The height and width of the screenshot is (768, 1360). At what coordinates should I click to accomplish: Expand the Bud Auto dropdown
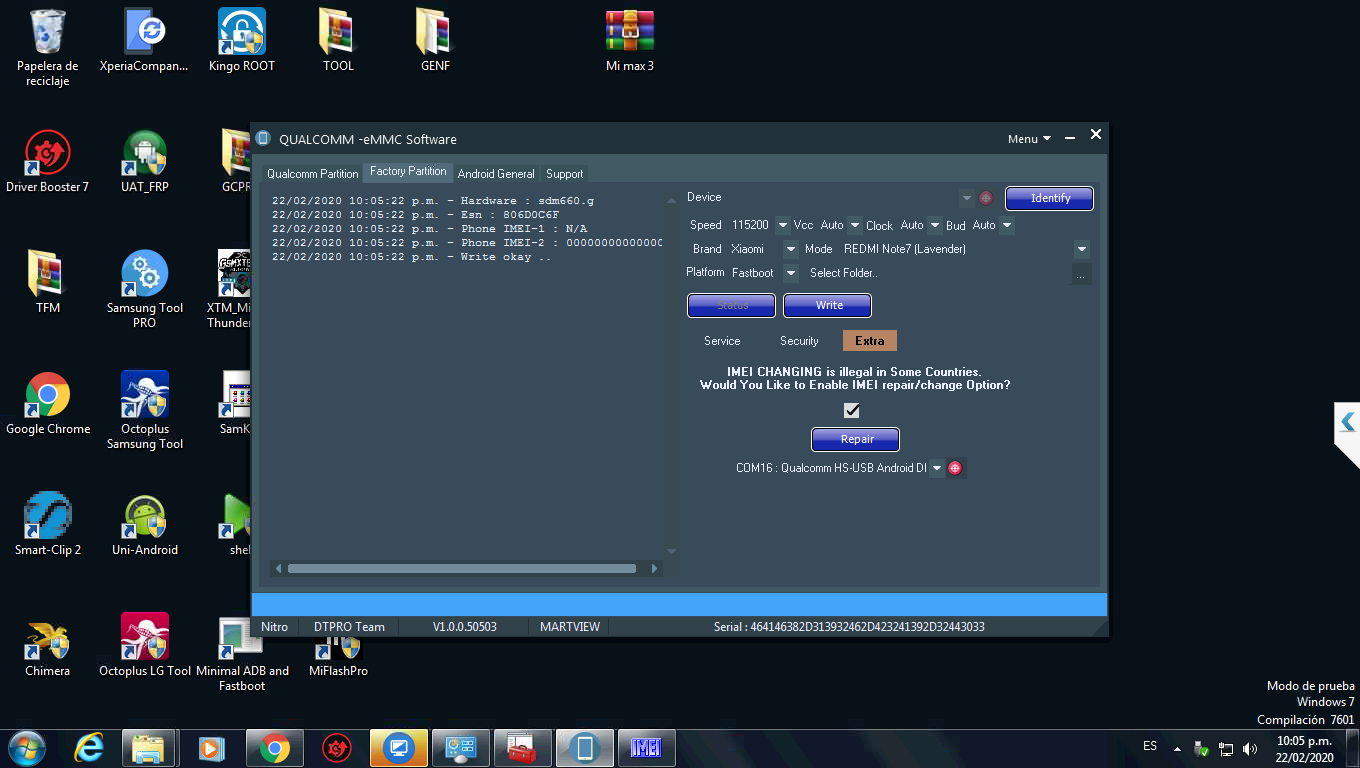(1007, 225)
